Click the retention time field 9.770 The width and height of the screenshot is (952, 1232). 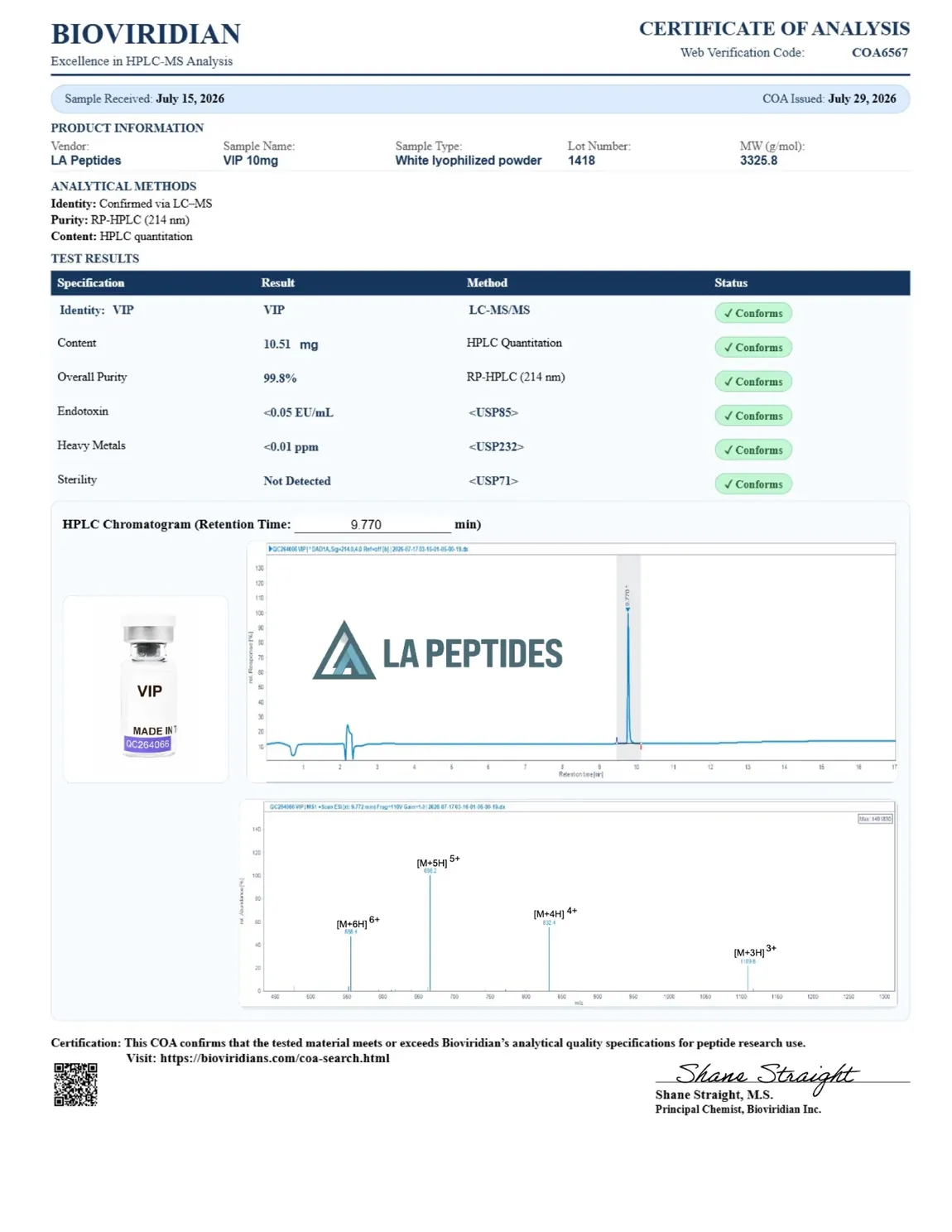pos(373,525)
